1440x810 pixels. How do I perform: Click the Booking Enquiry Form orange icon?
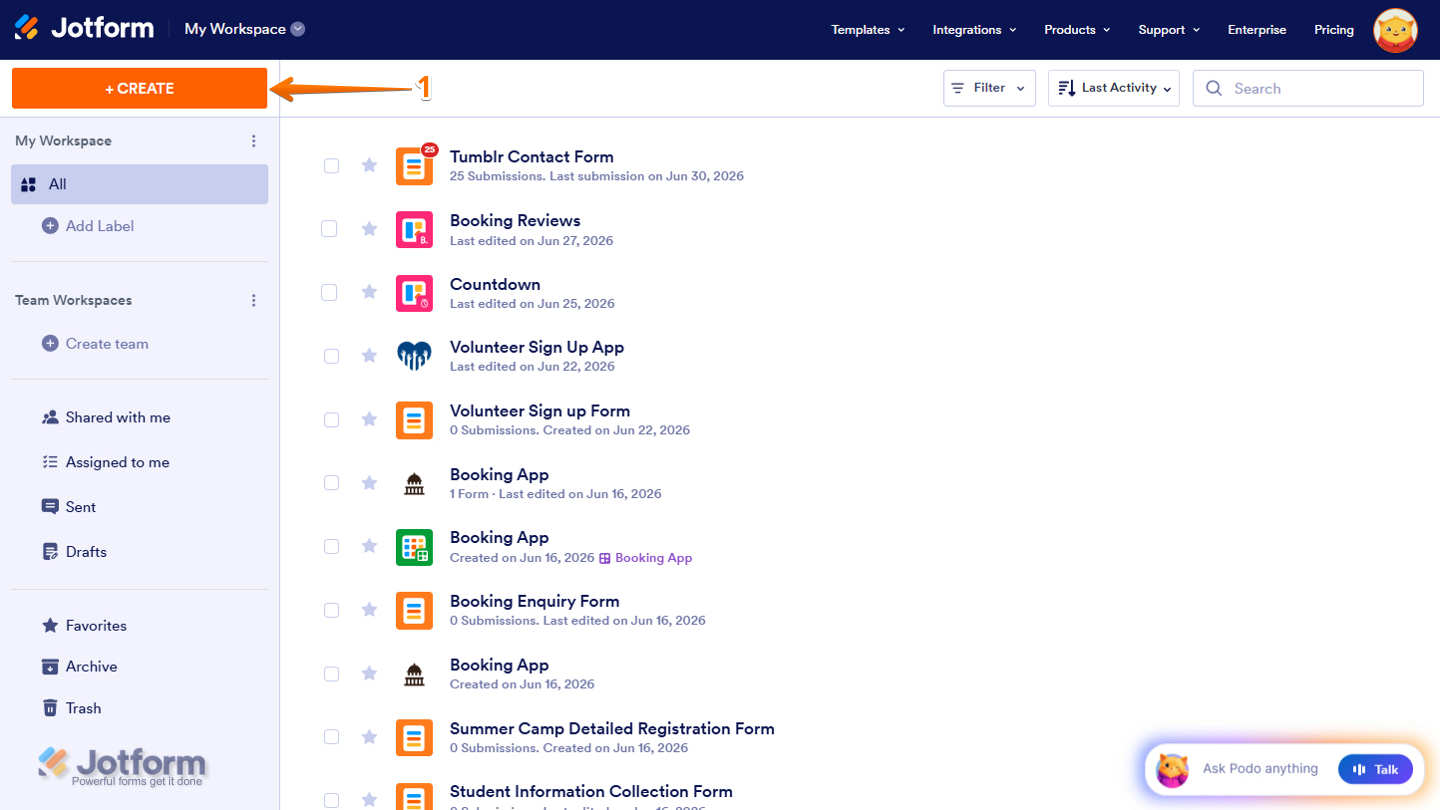(x=414, y=611)
